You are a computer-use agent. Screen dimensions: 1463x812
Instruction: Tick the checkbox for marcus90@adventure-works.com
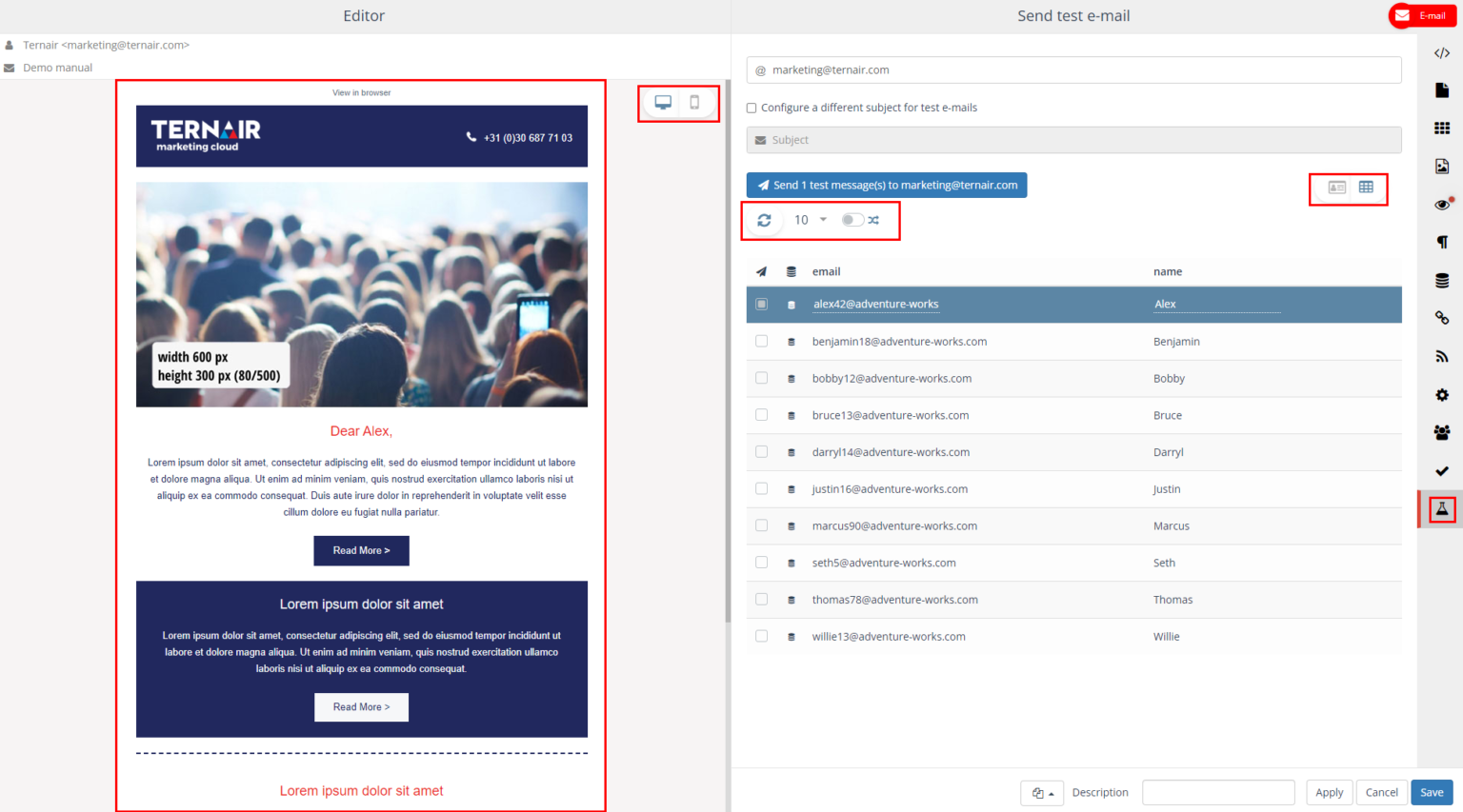pos(761,525)
